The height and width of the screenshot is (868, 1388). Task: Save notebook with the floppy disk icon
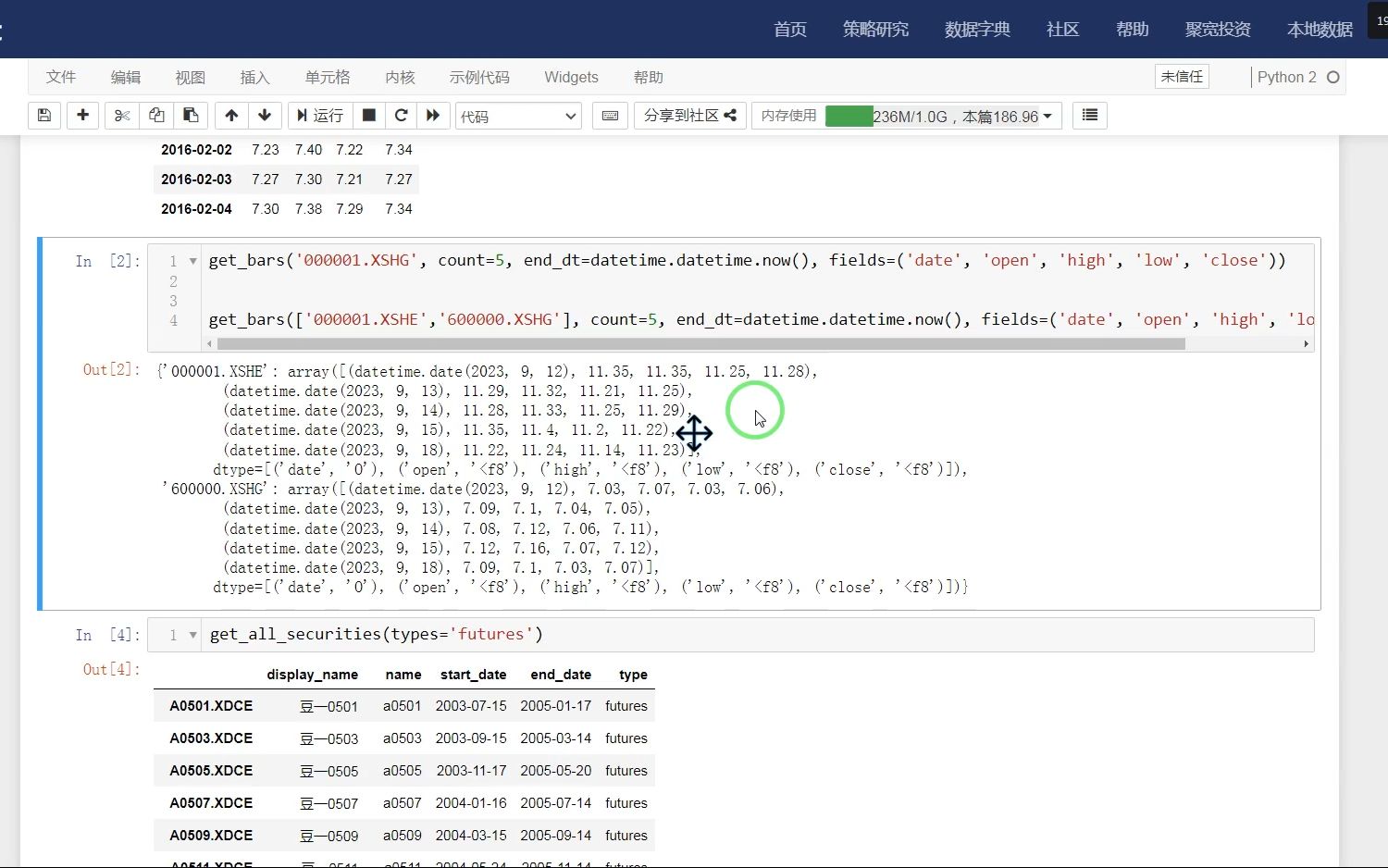pyautogui.click(x=43, y=116)
